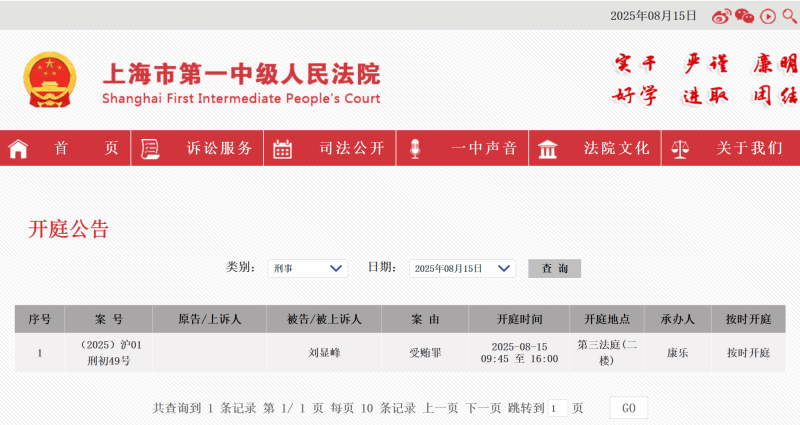Click the 案由 column header
The image size is (800, 425).
click(x=425, y=319)
